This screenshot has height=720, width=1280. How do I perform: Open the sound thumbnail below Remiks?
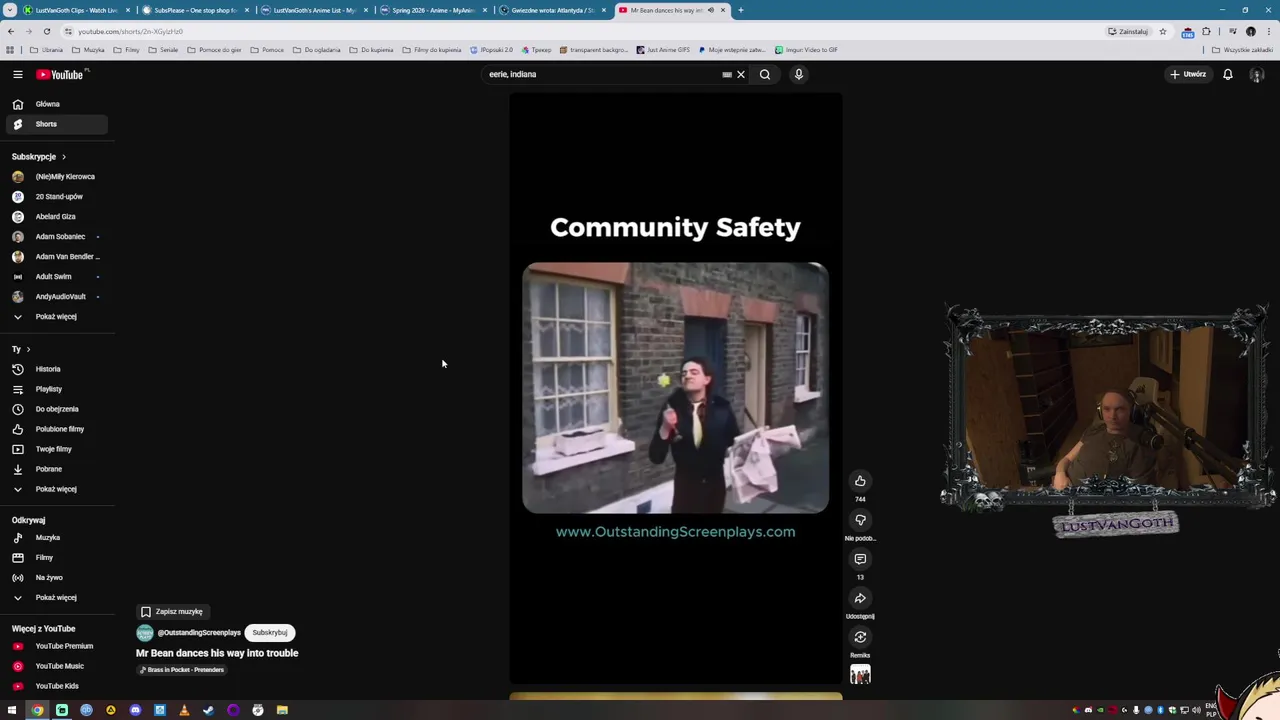point(860,675)
